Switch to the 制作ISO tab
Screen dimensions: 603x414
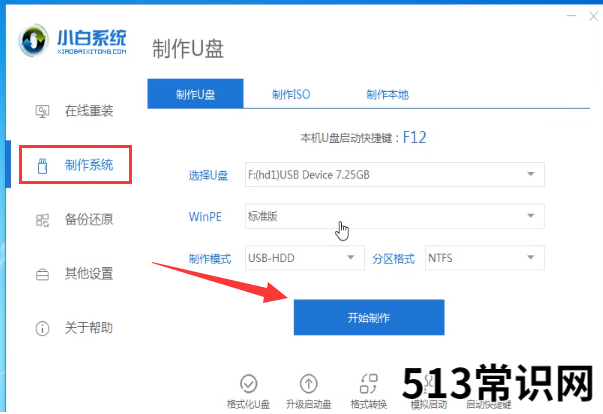pyautogui.click(x=291, y=94)
